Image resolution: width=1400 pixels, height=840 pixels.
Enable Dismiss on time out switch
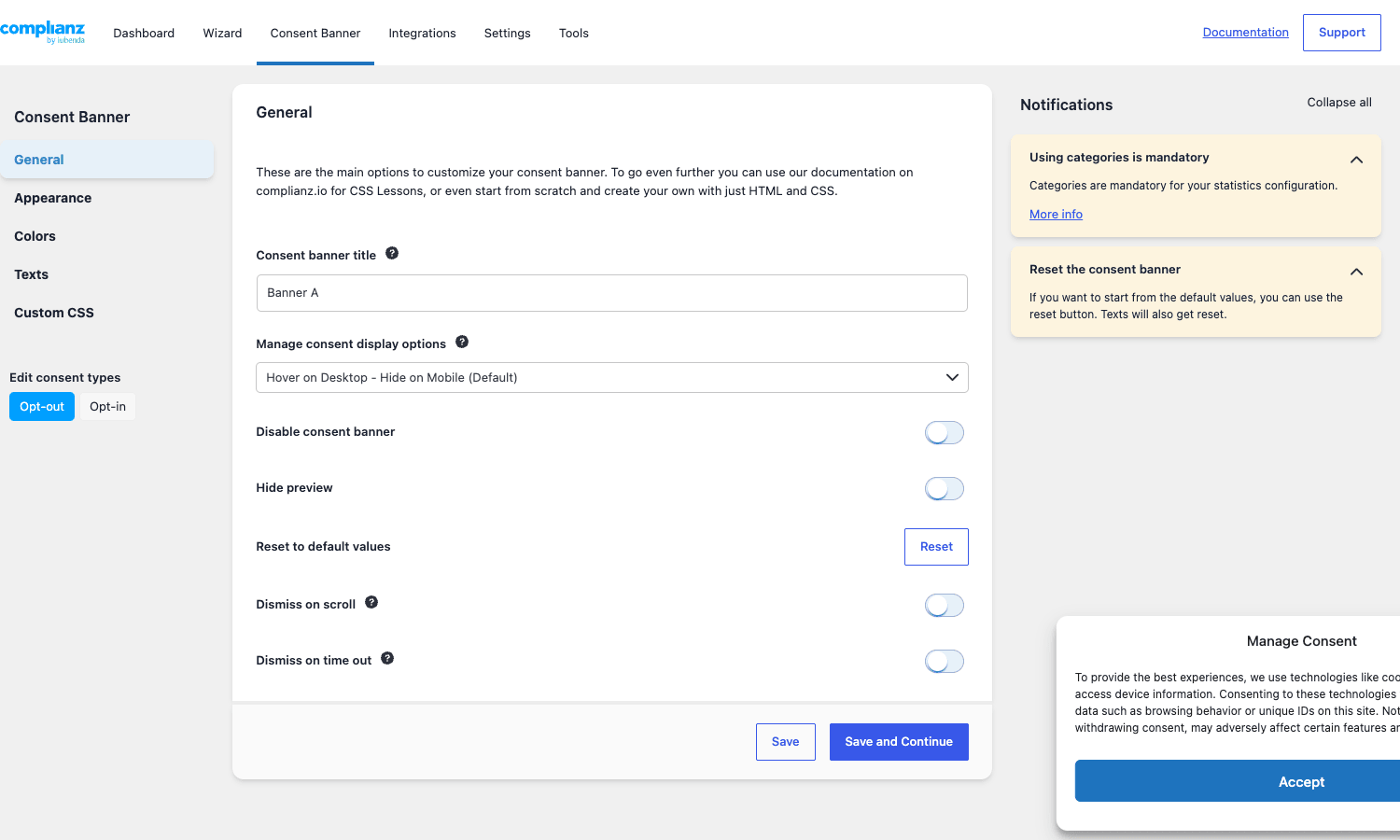pos(945,661)
